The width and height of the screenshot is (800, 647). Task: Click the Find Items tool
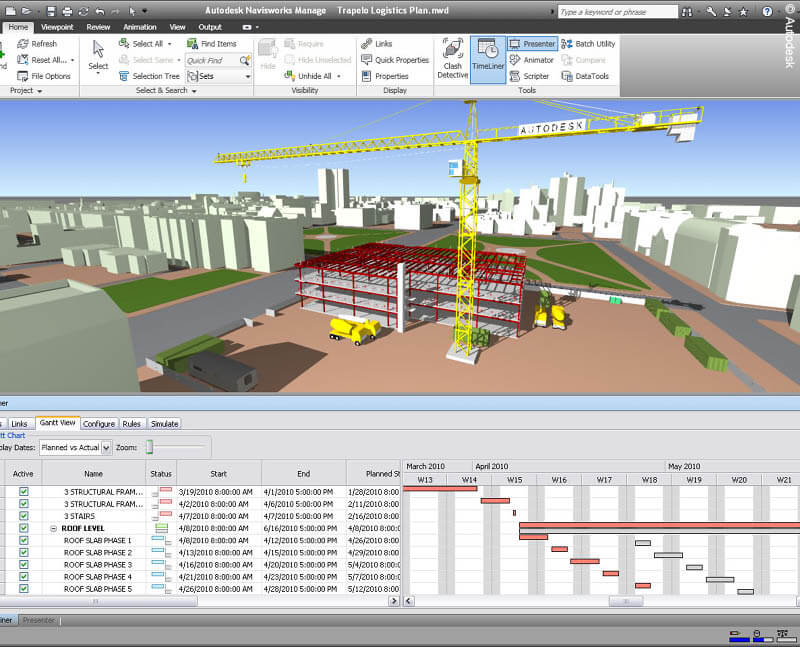click(212, 44)
